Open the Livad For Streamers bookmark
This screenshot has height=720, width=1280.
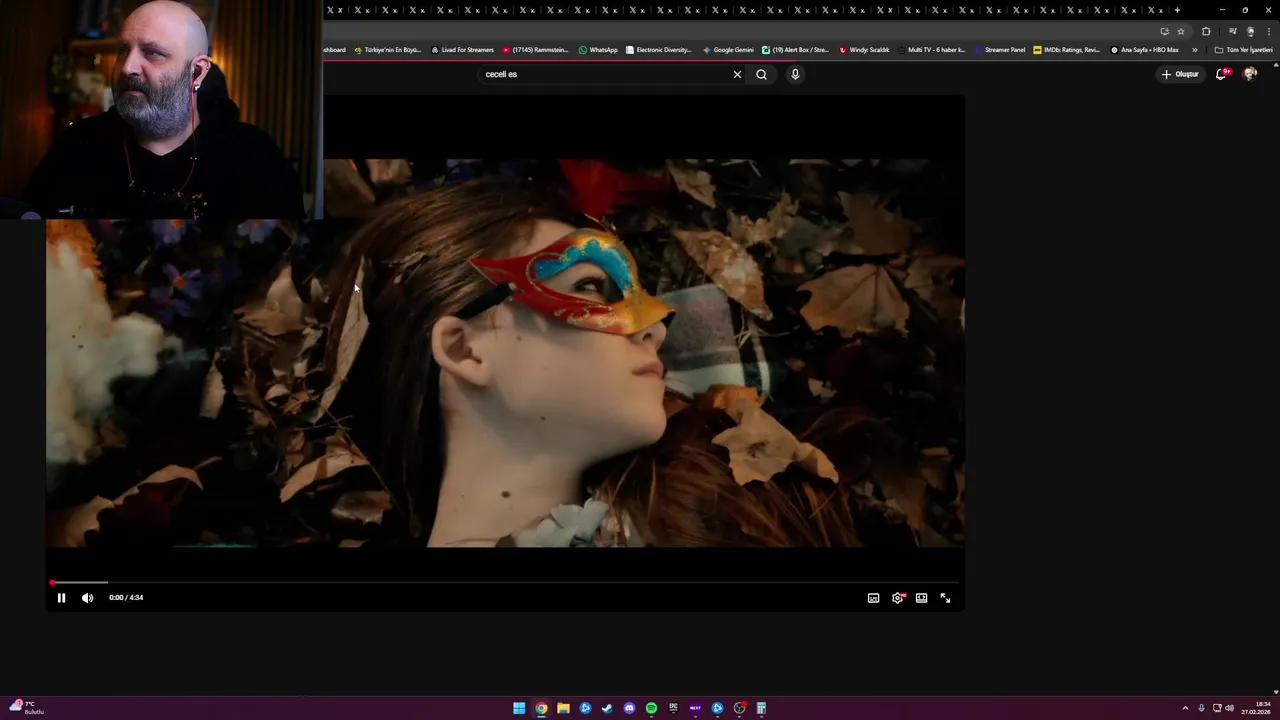462,50
